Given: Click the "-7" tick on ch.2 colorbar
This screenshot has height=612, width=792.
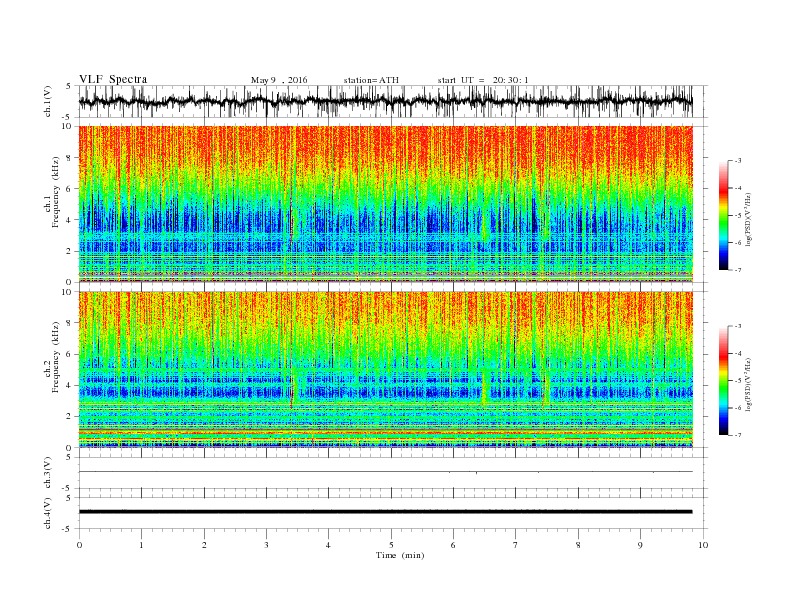Looking at the screenshot, I should point(737,435).
